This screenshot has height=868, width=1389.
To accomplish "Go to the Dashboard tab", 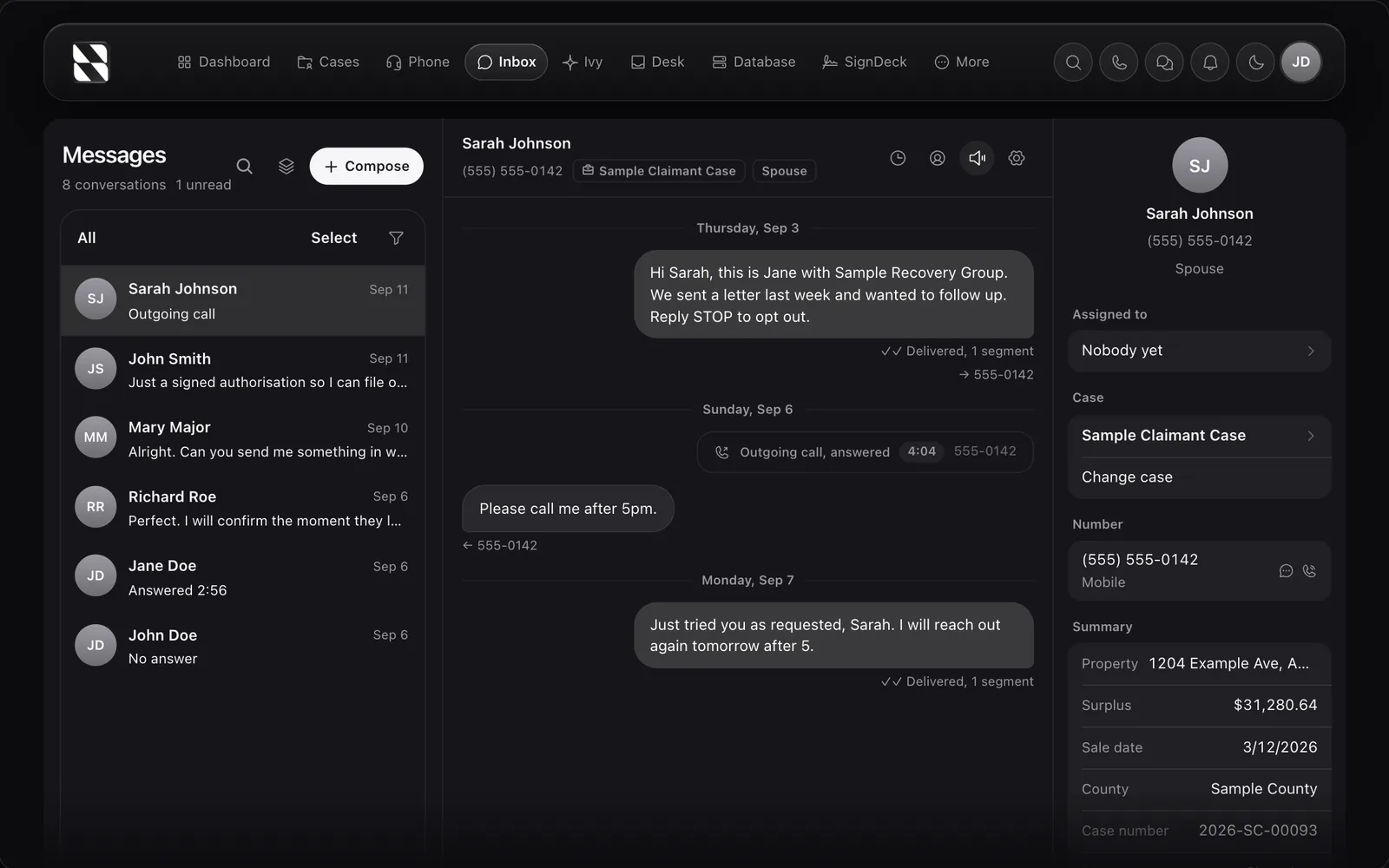I will coord(224,62).
